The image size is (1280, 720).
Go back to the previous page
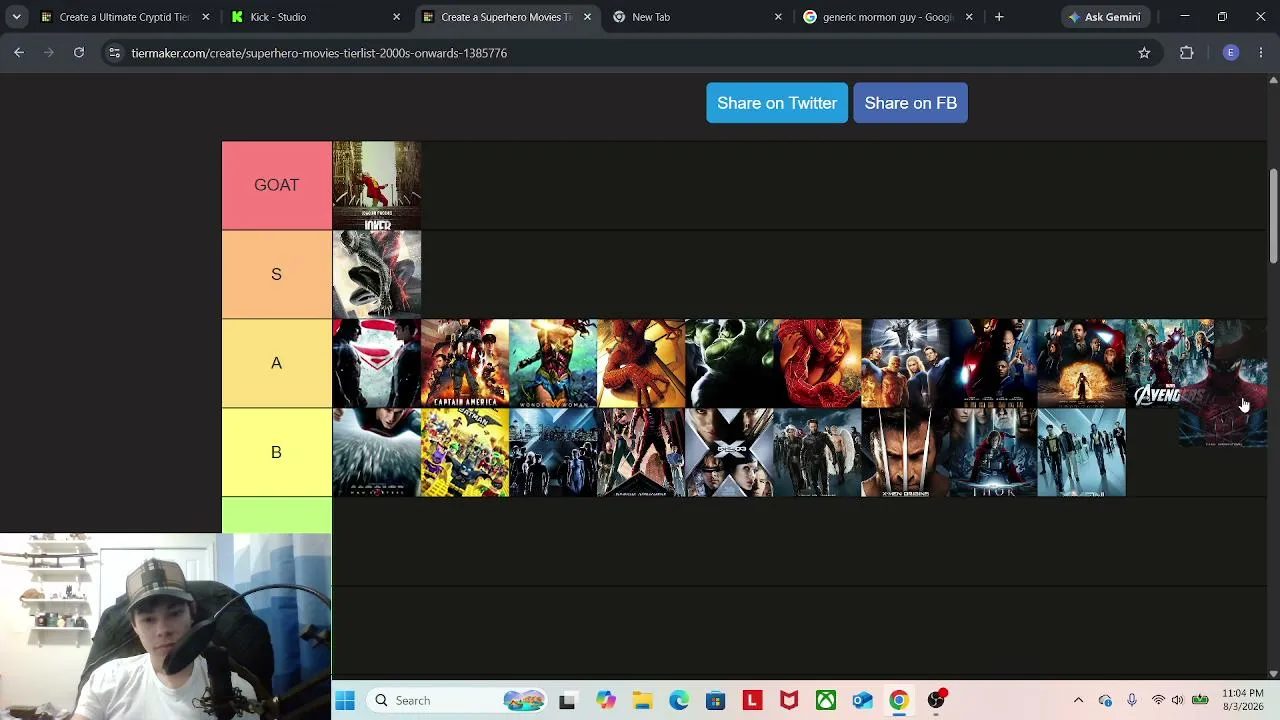tap(19, 53)
